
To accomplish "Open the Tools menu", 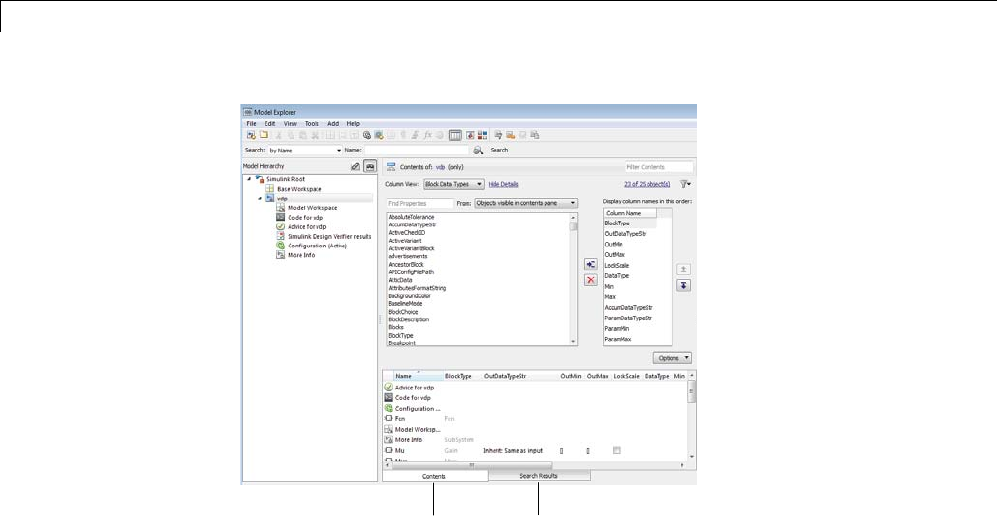I will click(x=312, y=123).
